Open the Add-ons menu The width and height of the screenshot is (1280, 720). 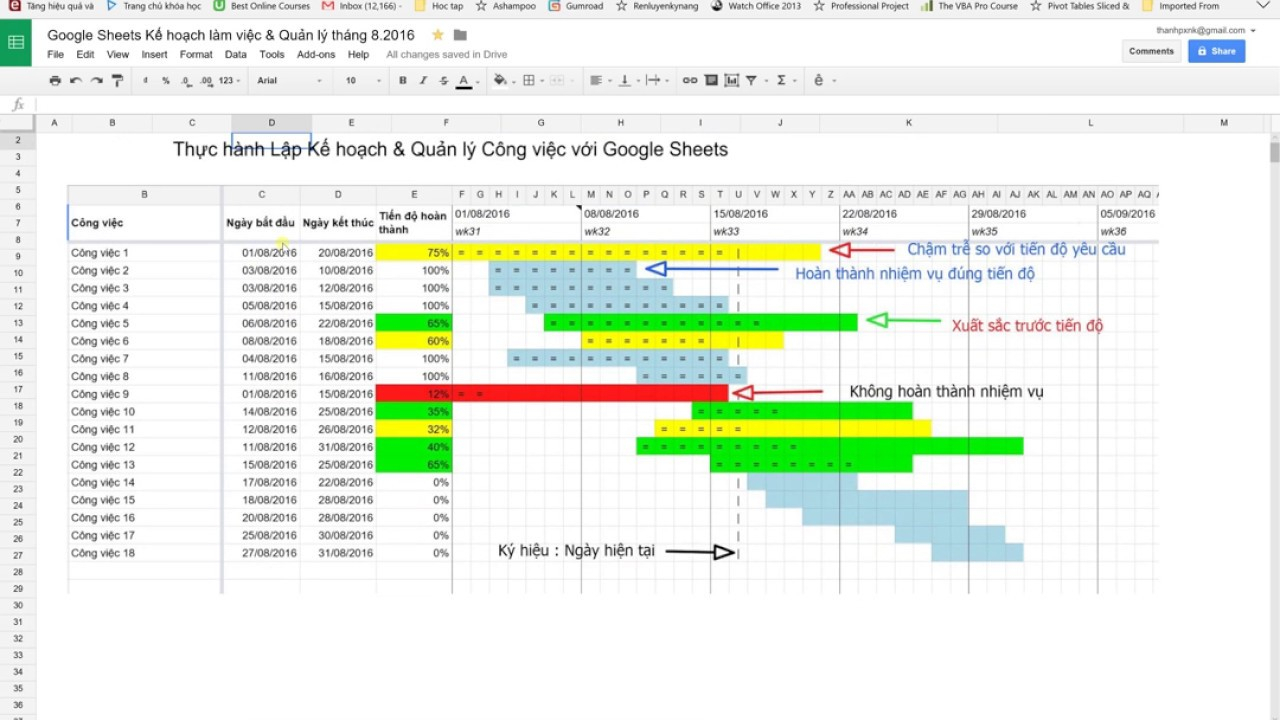[316, 54]
